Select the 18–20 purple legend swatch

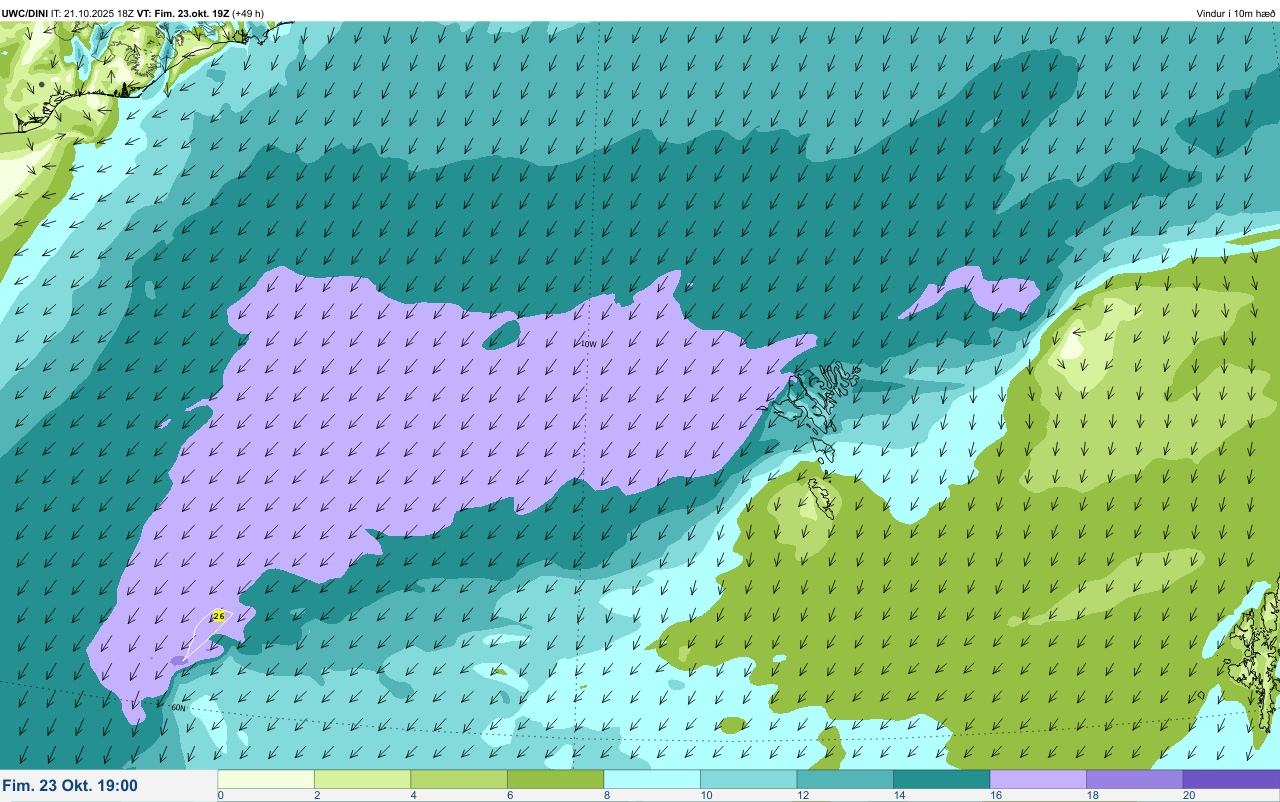[1134, 779]
